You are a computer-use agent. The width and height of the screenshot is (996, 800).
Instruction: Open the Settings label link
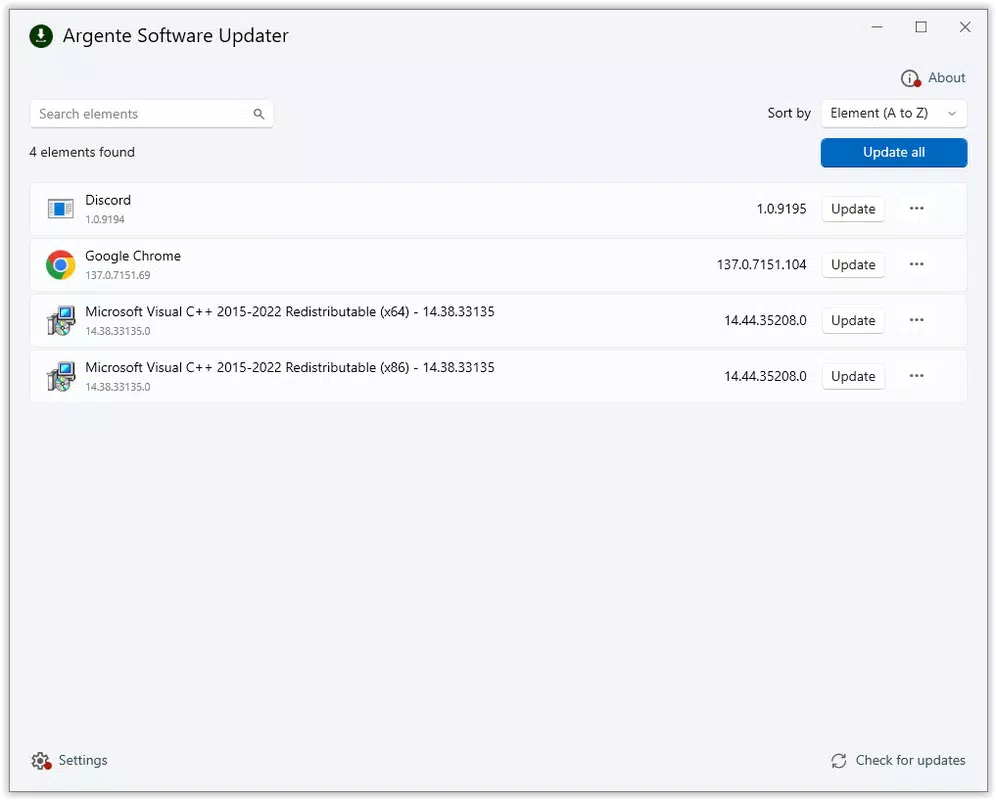point(83,761)
